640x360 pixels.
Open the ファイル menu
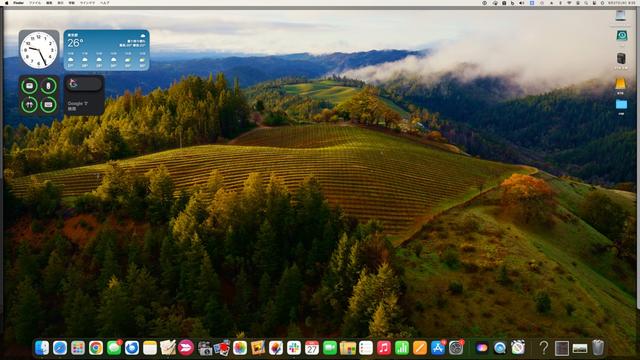(35, 3)
